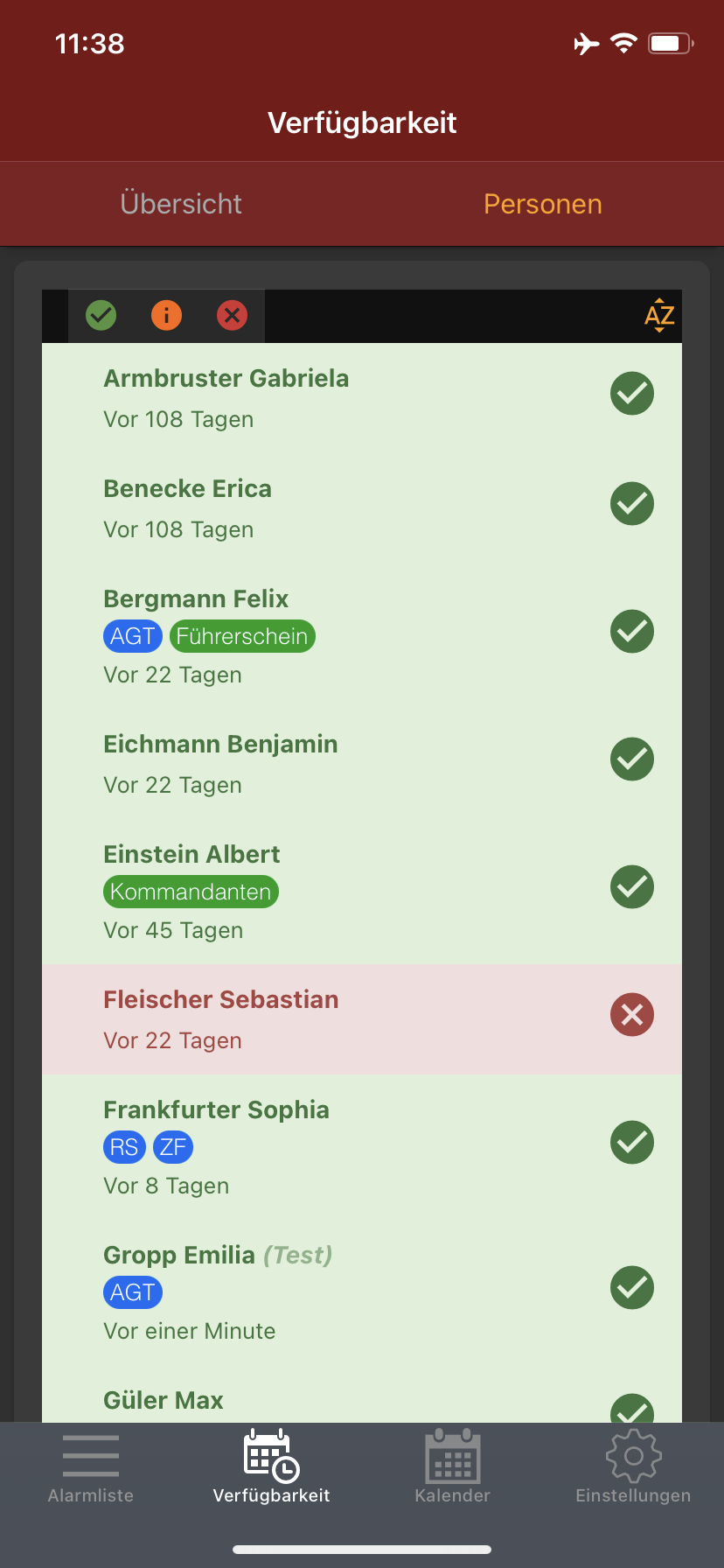
Task: Toggle the green available filter
Action: tap(101, 315)
